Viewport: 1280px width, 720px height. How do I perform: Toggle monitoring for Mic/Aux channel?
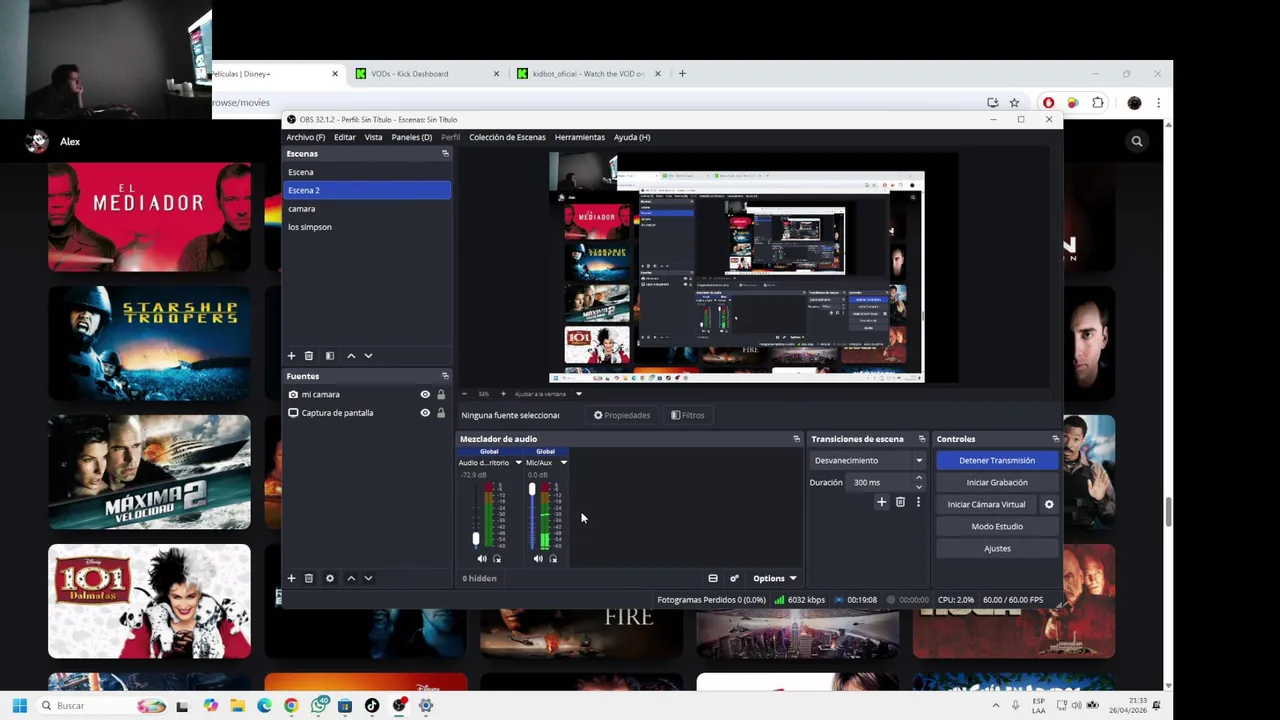click(553, 559)
